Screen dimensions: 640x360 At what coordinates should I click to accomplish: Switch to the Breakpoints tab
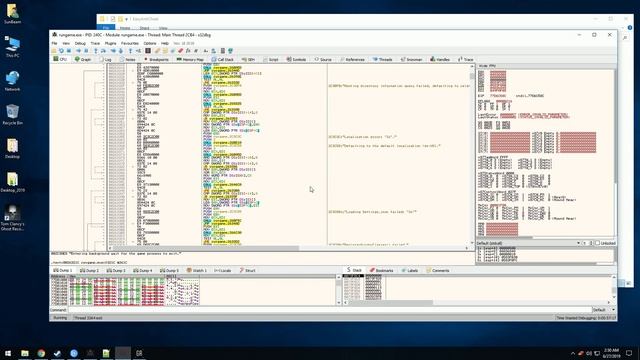[x=156, y=60]
